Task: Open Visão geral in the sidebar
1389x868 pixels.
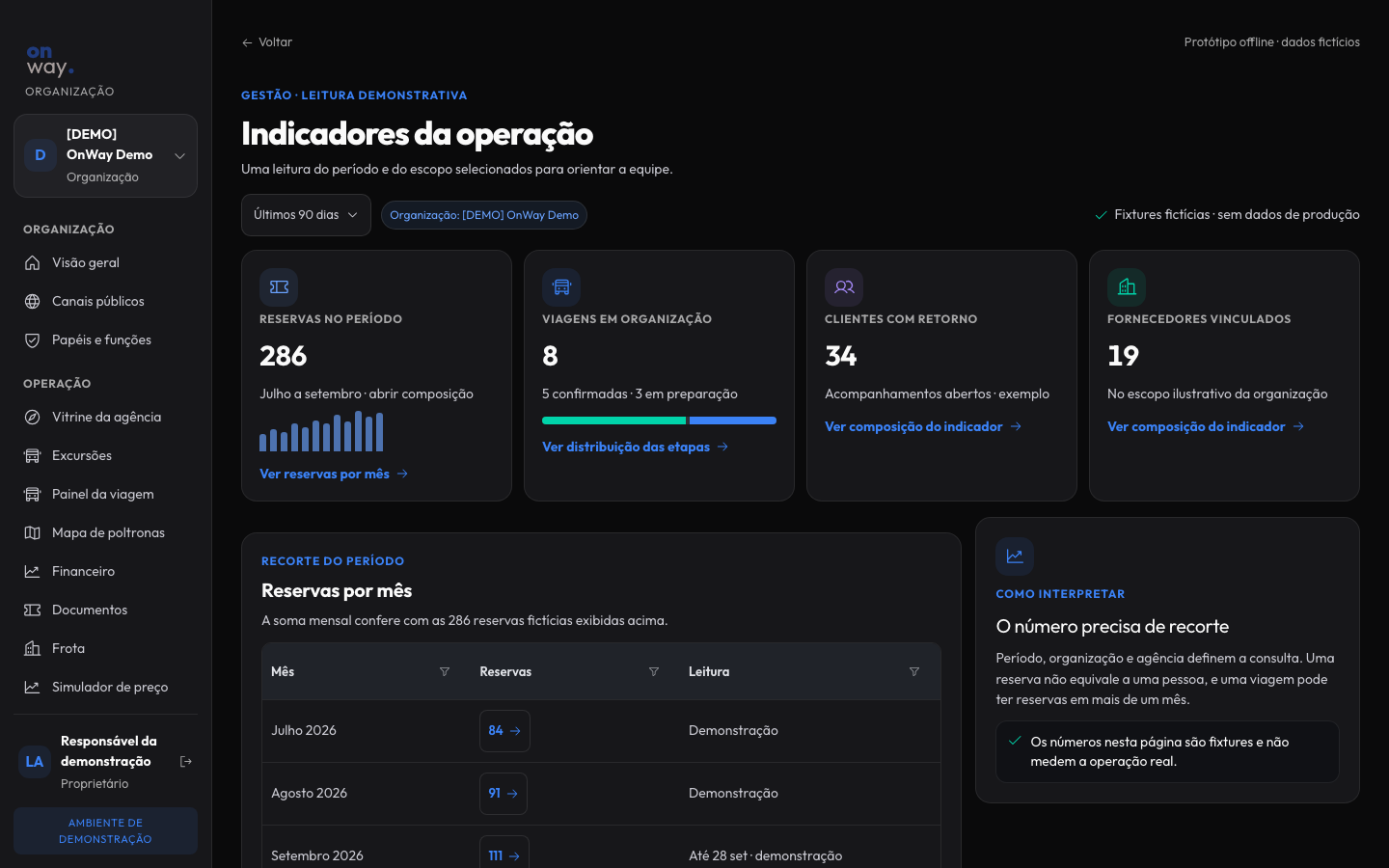Action: tap(105, 262)
